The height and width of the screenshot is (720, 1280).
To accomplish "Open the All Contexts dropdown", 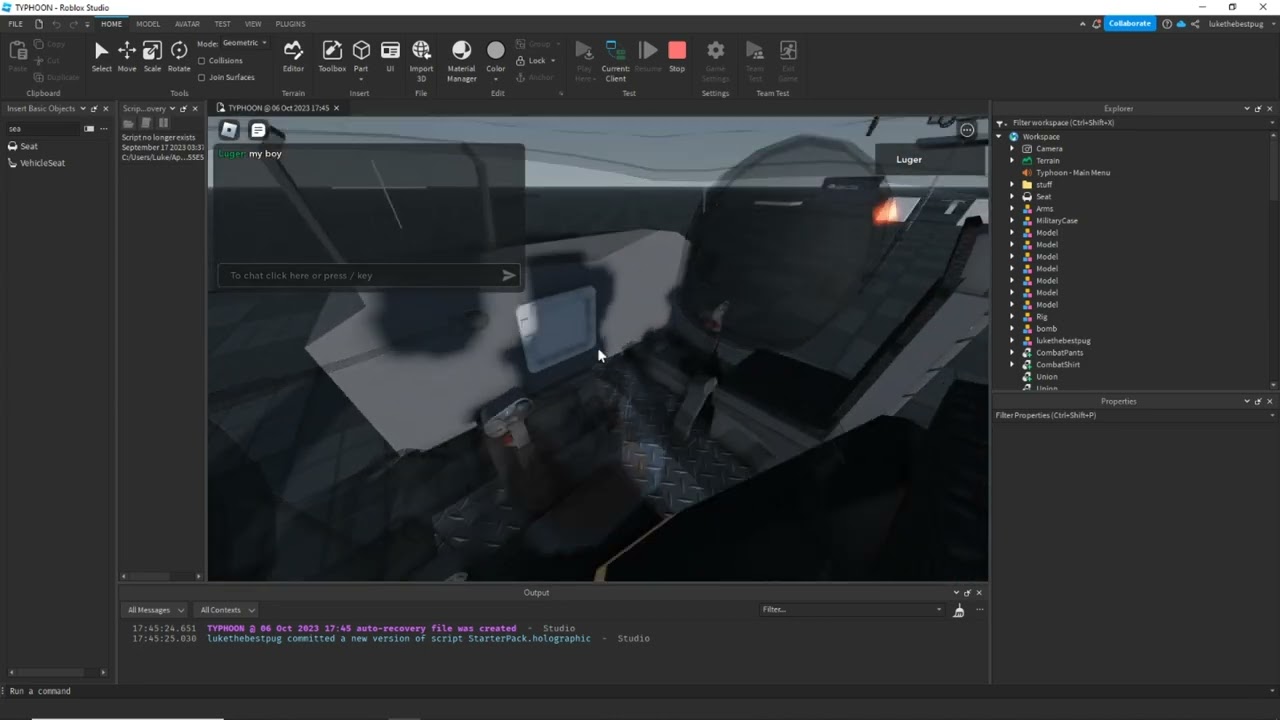I will [227, 610].
